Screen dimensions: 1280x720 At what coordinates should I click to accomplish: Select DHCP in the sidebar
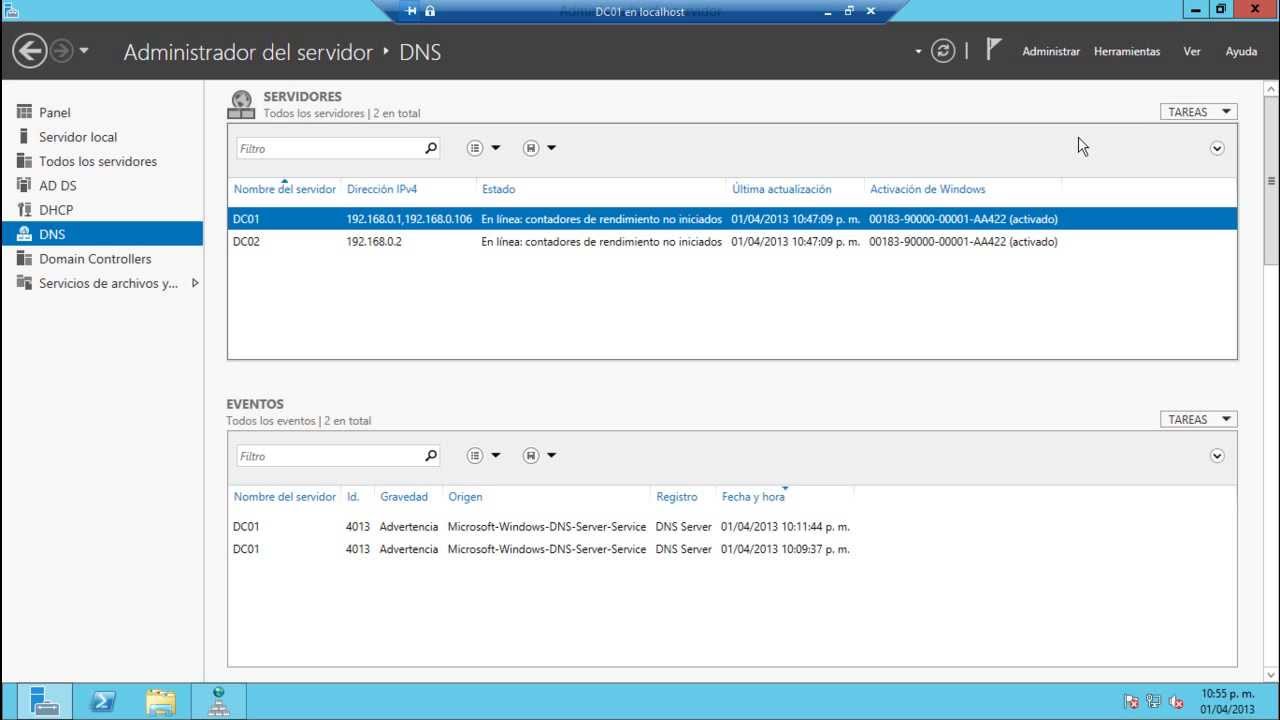click(102, 210)
